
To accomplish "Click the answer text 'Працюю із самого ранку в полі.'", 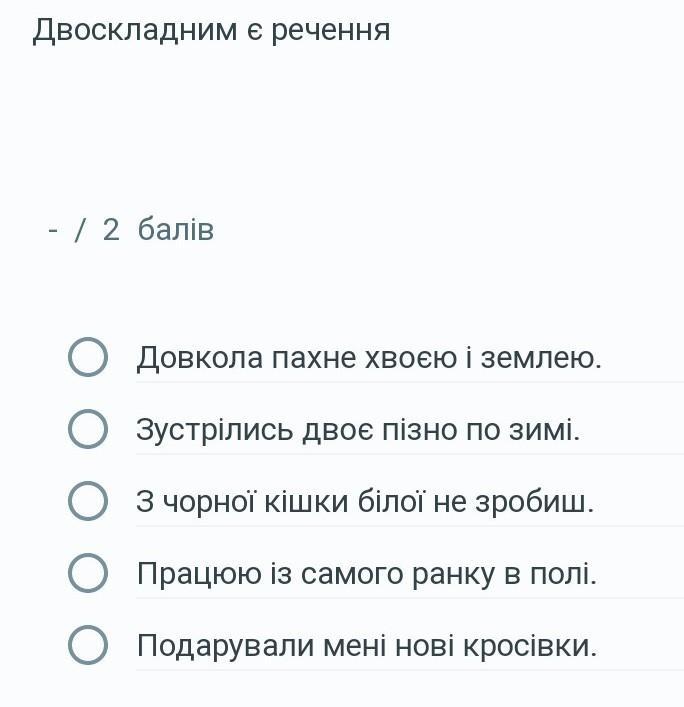I will point(366,574).
